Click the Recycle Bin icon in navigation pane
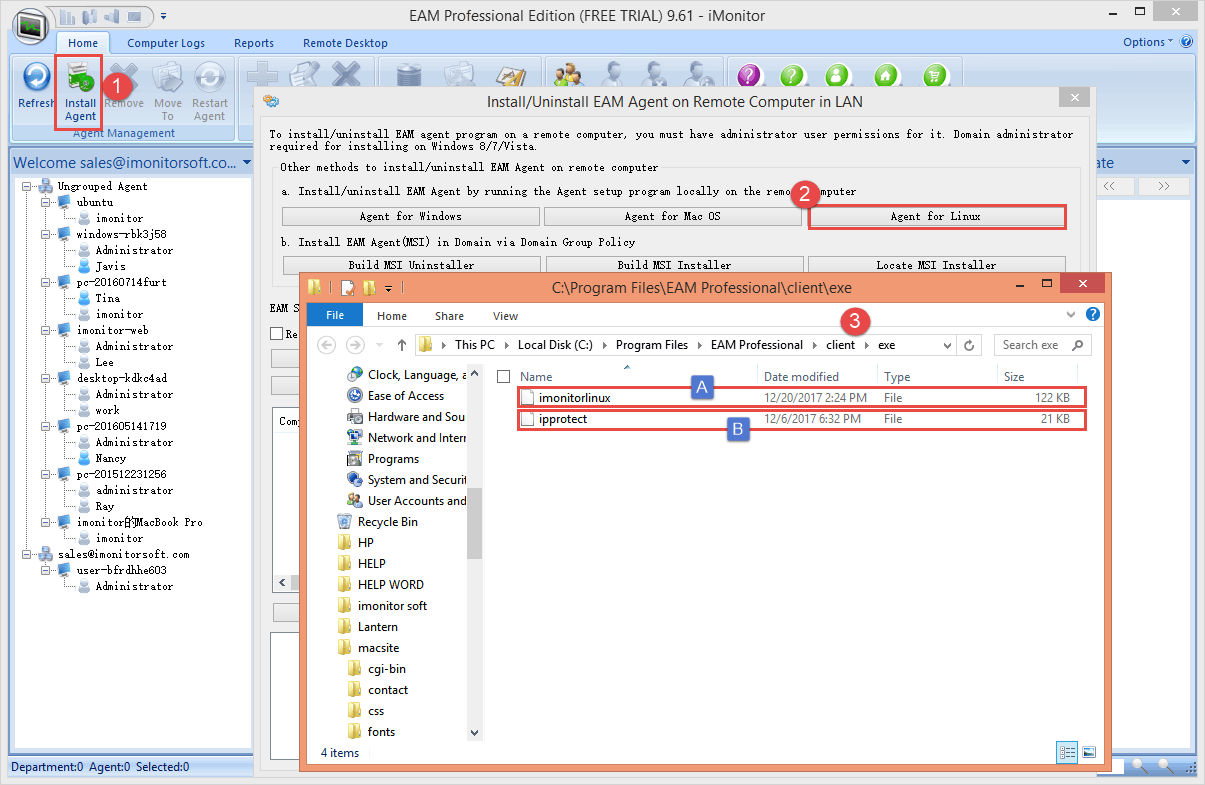Image resolution: width=1205 pixels, height=785 pixels. (344, 522)
